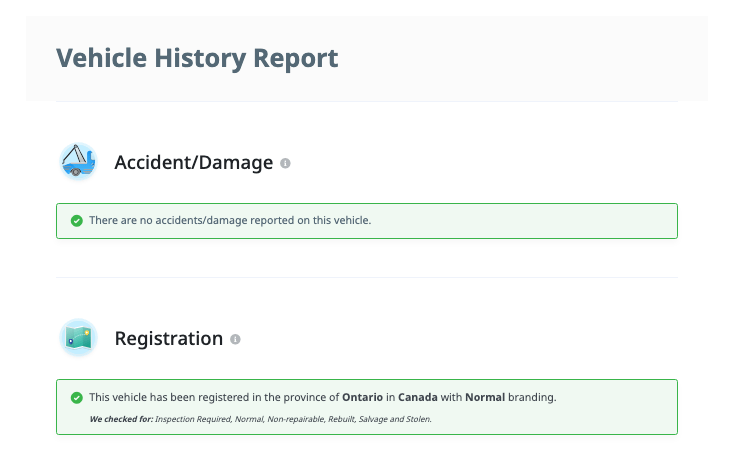Click the bold word Canada
The image size is (731, 470).
point(420,397)
